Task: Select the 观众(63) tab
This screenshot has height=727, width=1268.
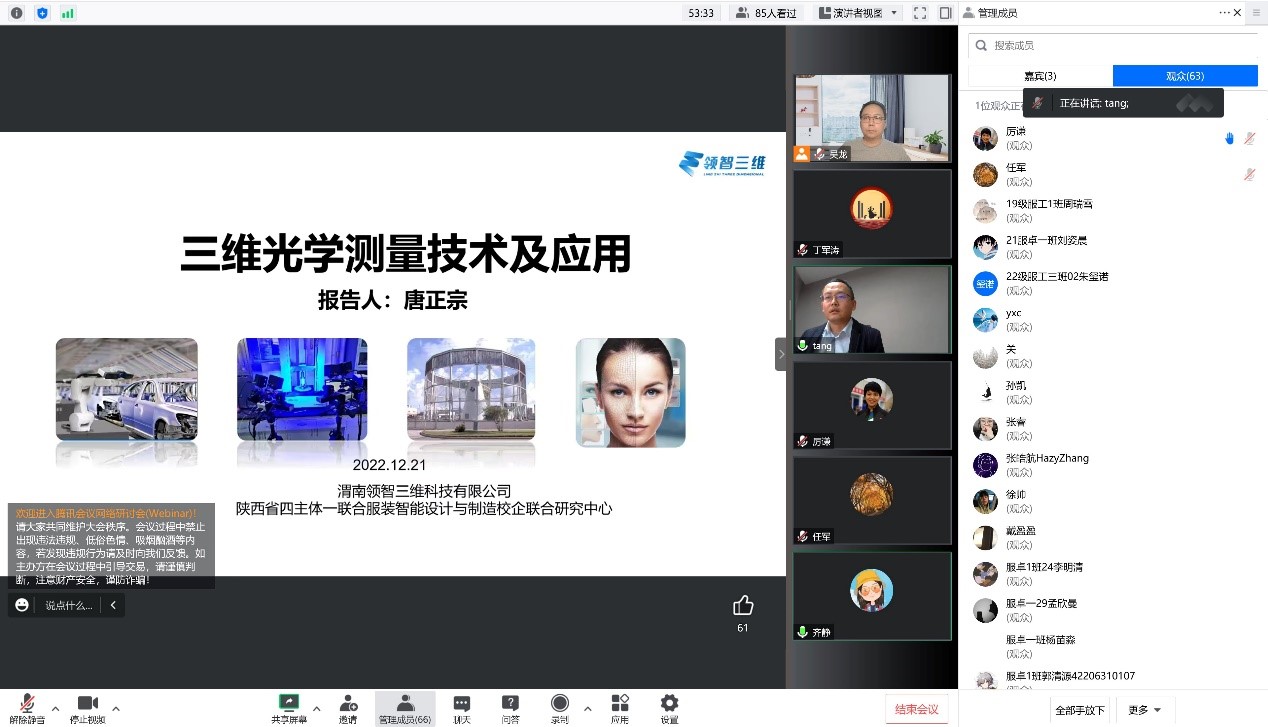Action: (x=1185, y=76)
